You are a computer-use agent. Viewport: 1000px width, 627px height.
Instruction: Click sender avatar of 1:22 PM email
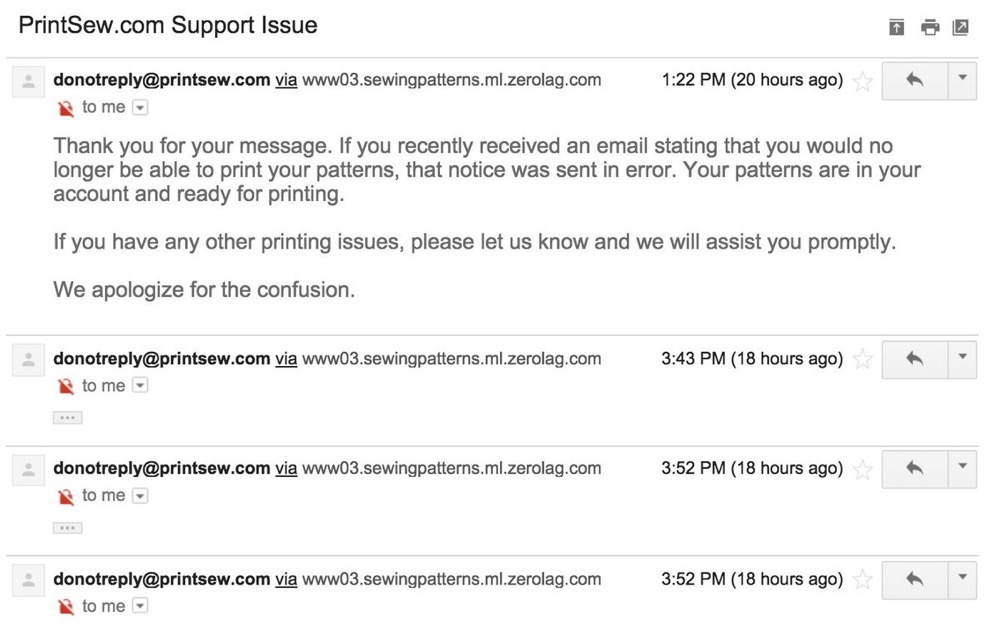[29, 82]
